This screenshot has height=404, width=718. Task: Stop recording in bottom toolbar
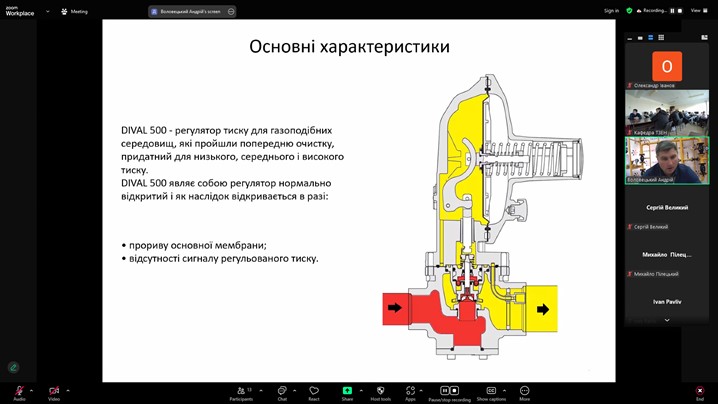(454, 390)
